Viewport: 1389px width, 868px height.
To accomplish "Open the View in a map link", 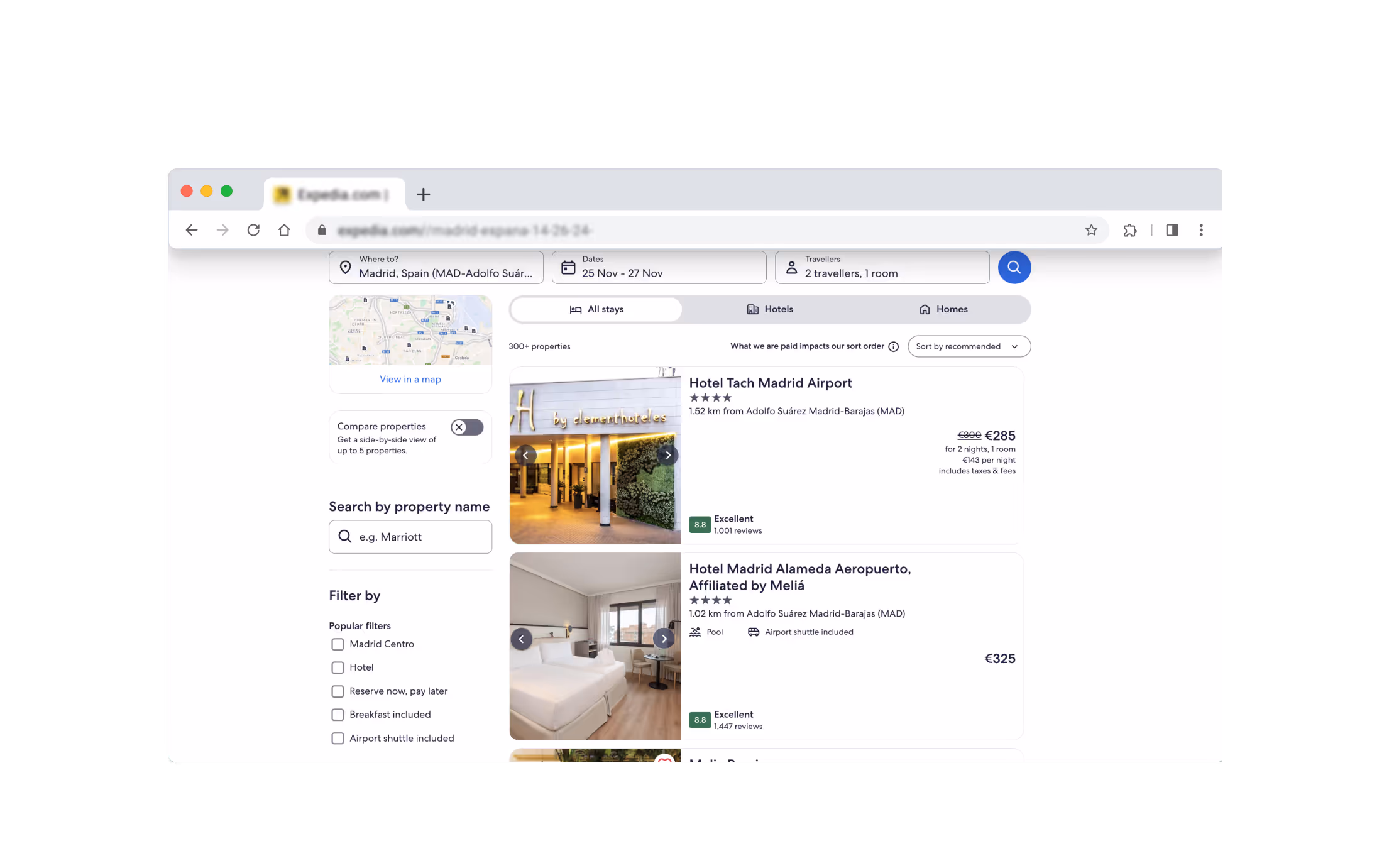I will [x=410, y=378].
